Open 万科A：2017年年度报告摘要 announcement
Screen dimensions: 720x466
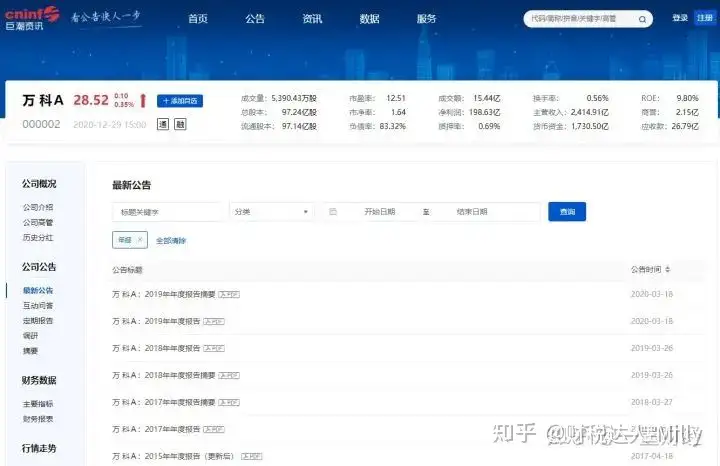(164, 403)
